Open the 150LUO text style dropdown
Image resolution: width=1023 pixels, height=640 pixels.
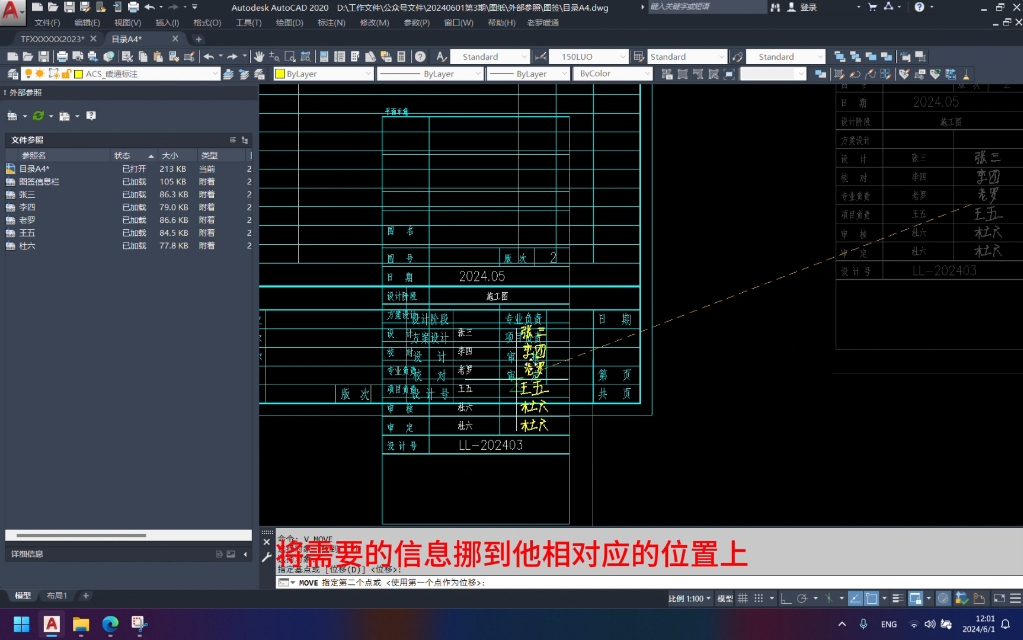pos(624,56)
